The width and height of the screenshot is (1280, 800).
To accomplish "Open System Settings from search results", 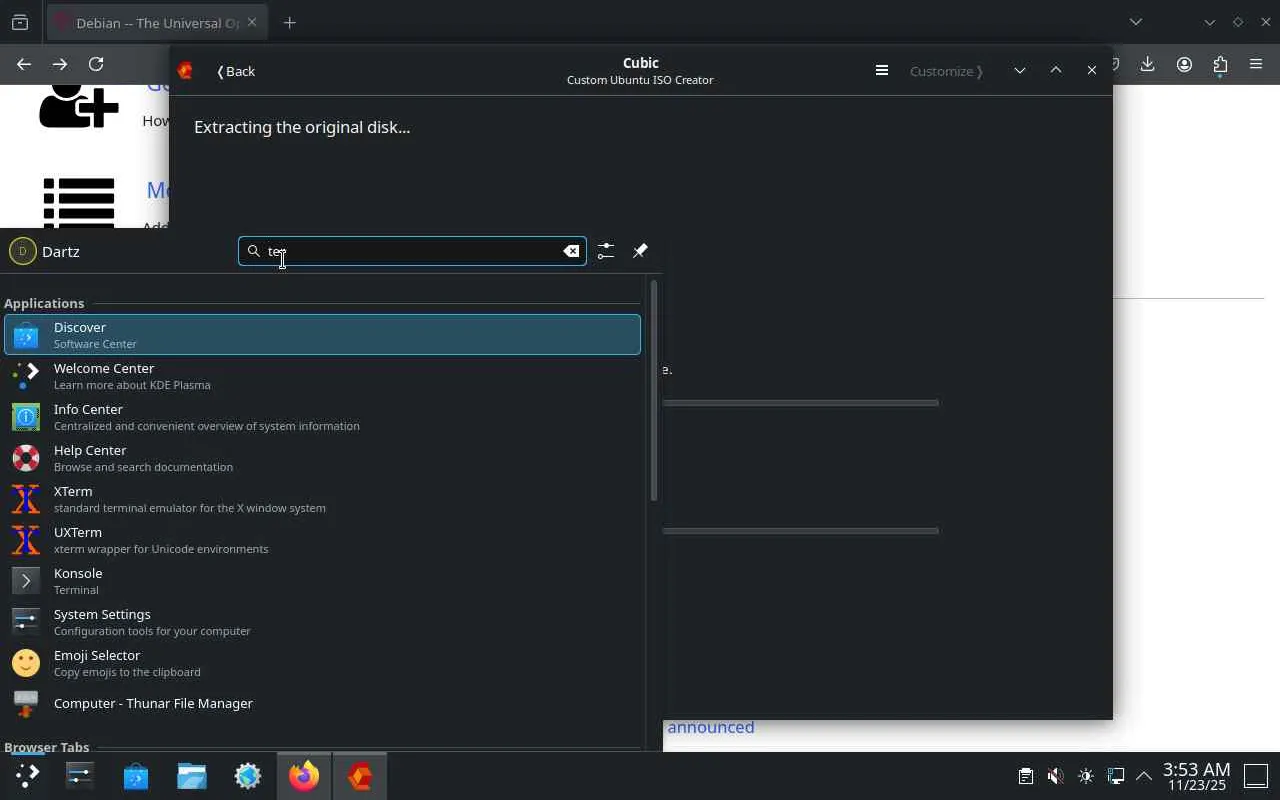I will [x=322, y=622].
